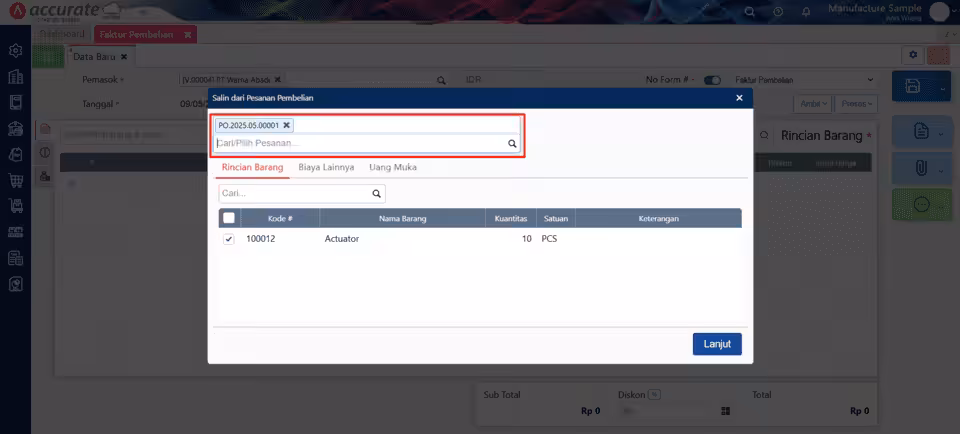Open the factory Manufacture icon in sidebar
The width and height of the screenshot is (960, 434).
pos(15,232)
